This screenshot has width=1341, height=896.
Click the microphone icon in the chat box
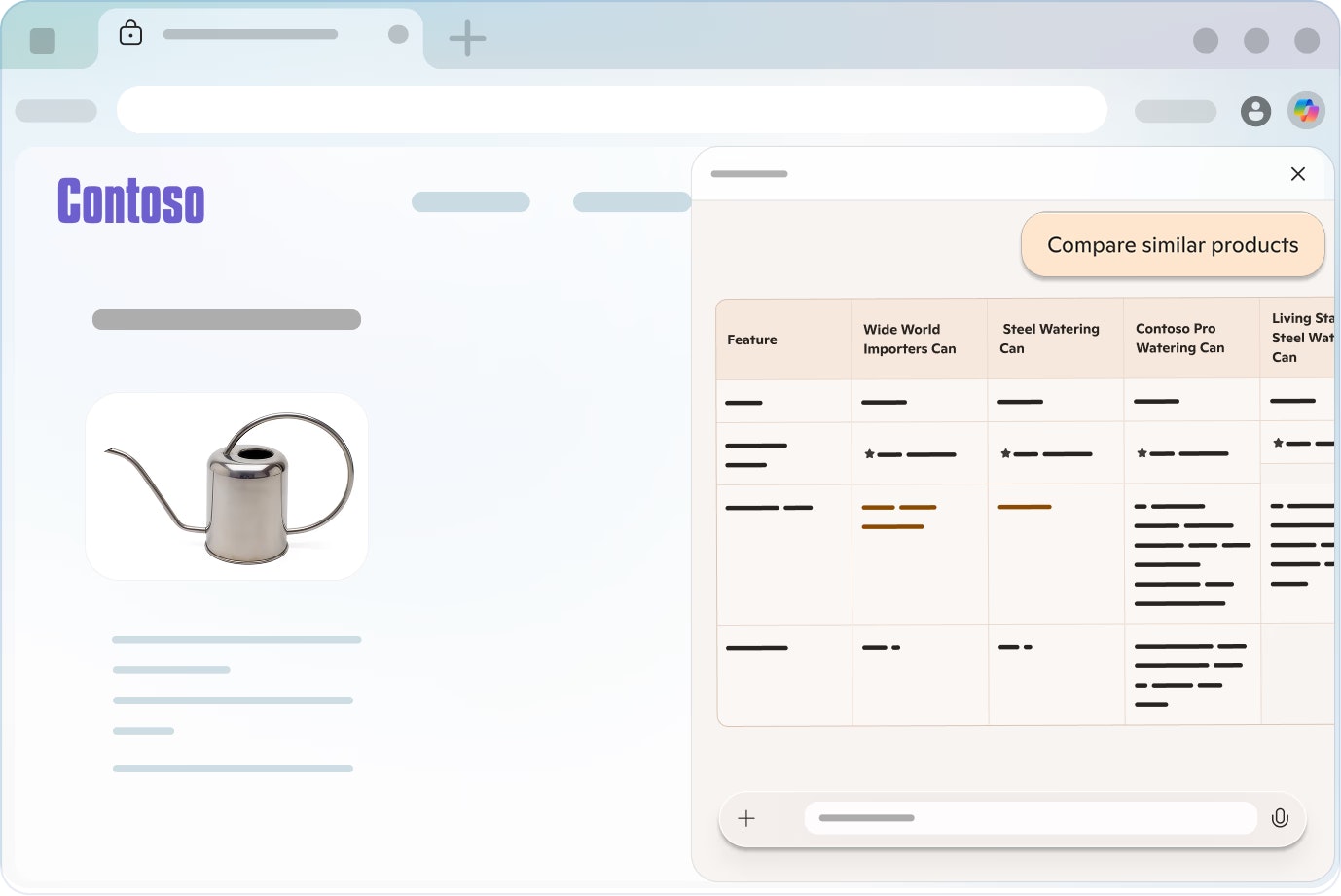(1280, 818)
